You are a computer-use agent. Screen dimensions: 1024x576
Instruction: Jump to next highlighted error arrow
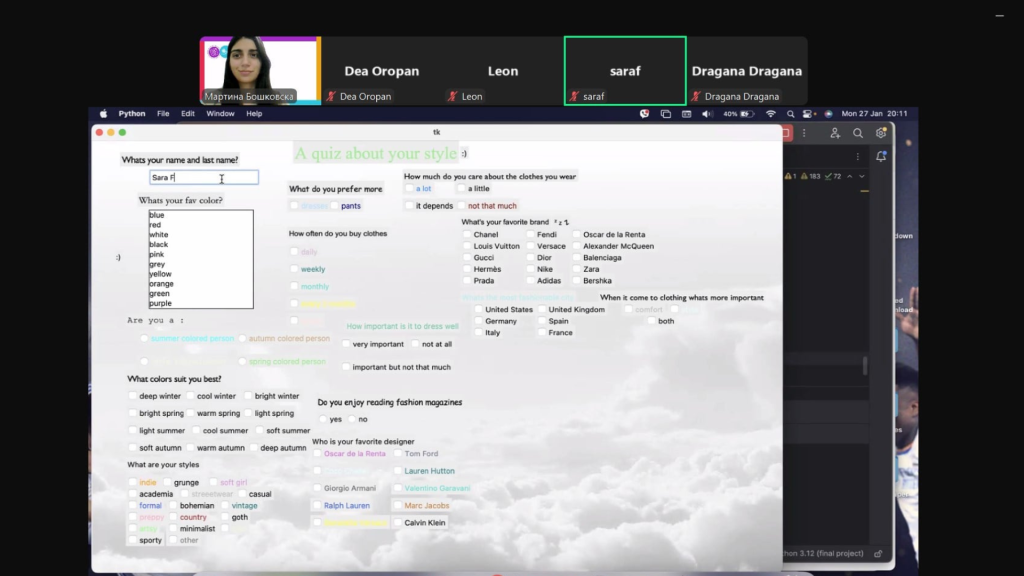pyautogui.click(x=863, y=176)
